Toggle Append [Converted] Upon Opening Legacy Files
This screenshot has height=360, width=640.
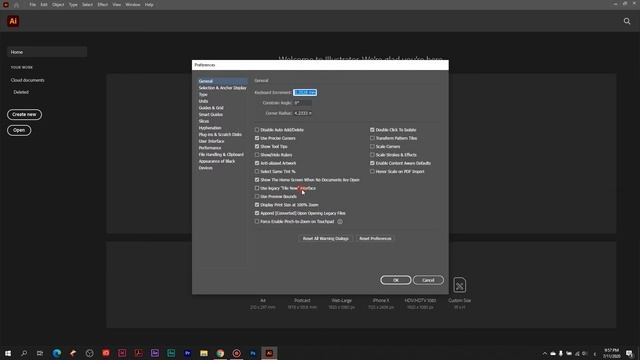coord(257,213)
